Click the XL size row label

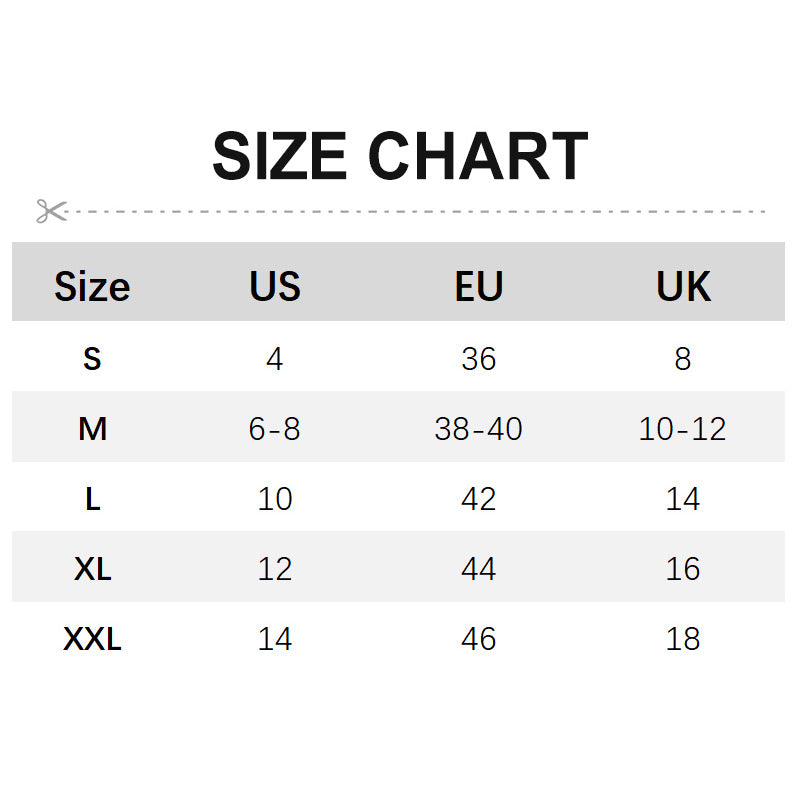click(x=92, y=569)
